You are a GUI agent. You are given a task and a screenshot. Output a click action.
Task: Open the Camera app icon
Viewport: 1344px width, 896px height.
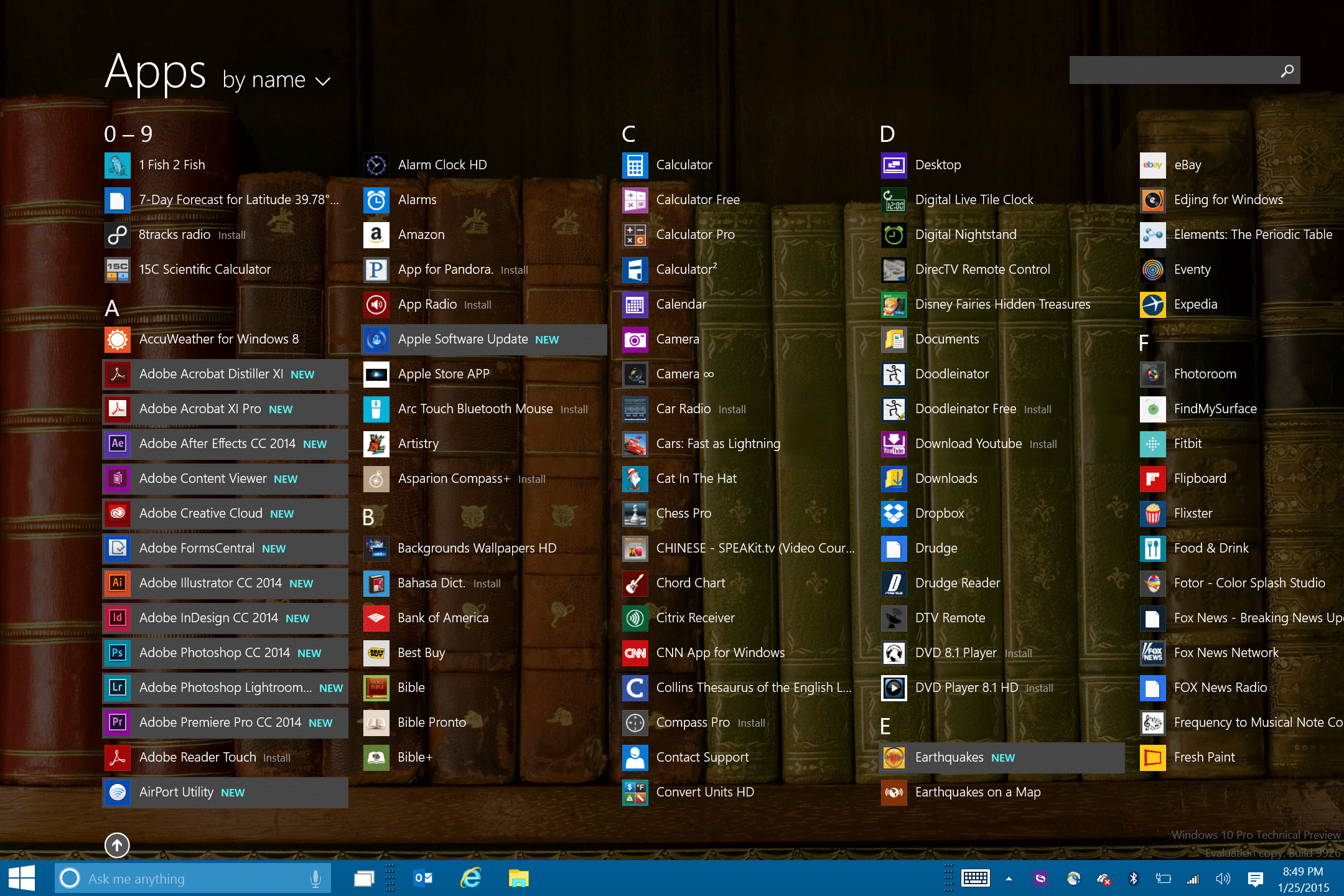(635, 339)
